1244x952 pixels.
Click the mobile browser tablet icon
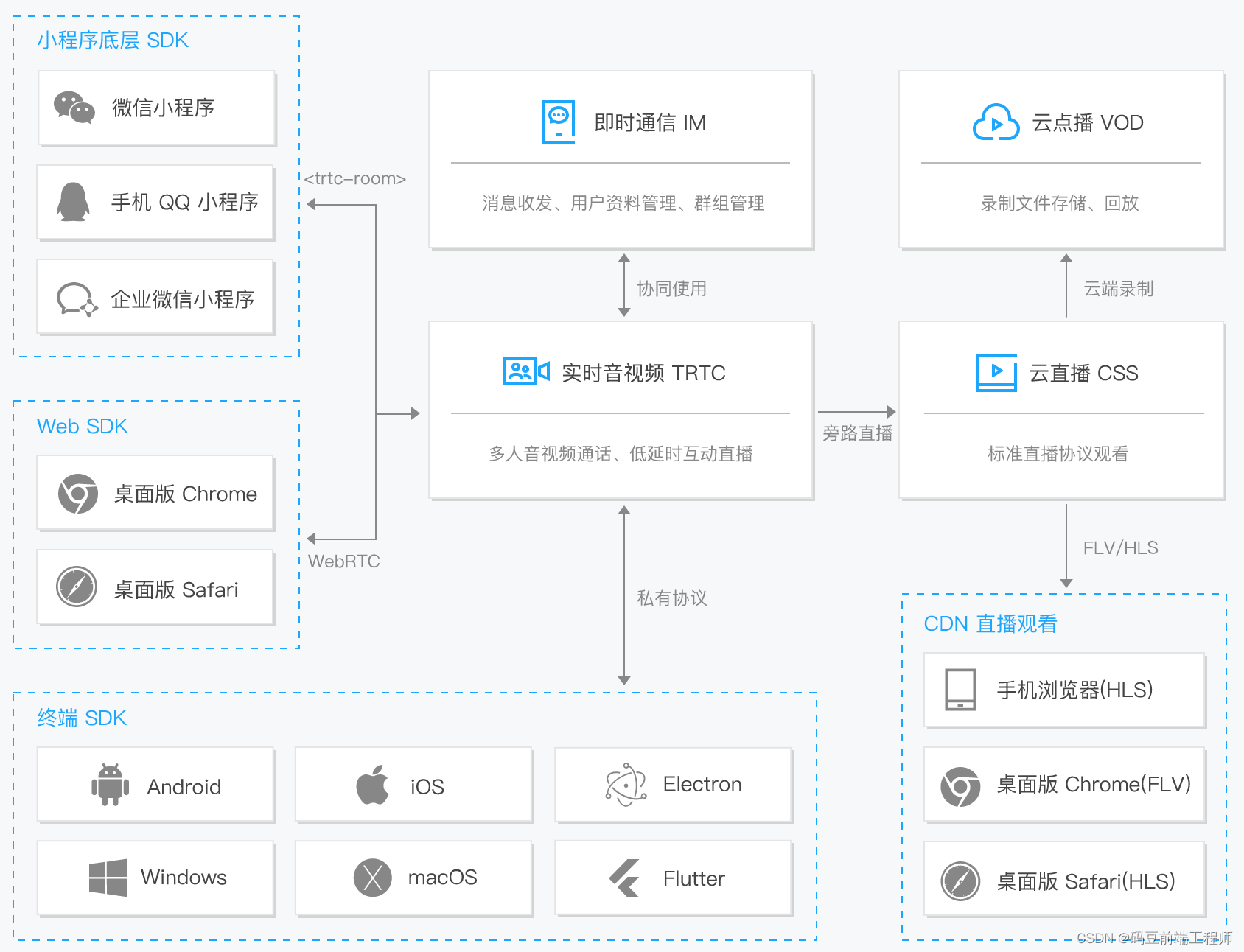pyautogui.click(x=961, y=690)
